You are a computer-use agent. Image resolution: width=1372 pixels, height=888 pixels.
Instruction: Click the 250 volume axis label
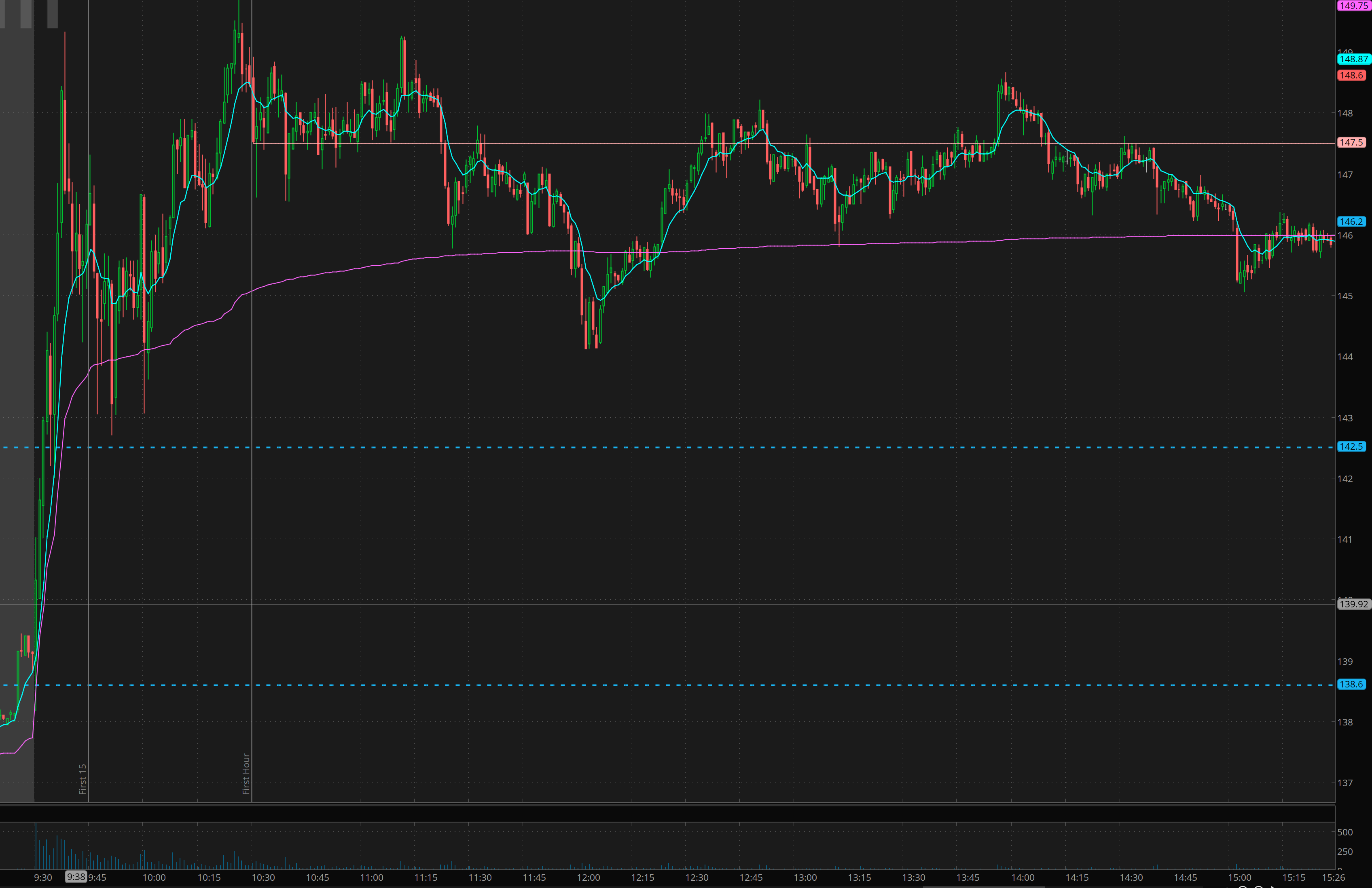point(1344,852)
